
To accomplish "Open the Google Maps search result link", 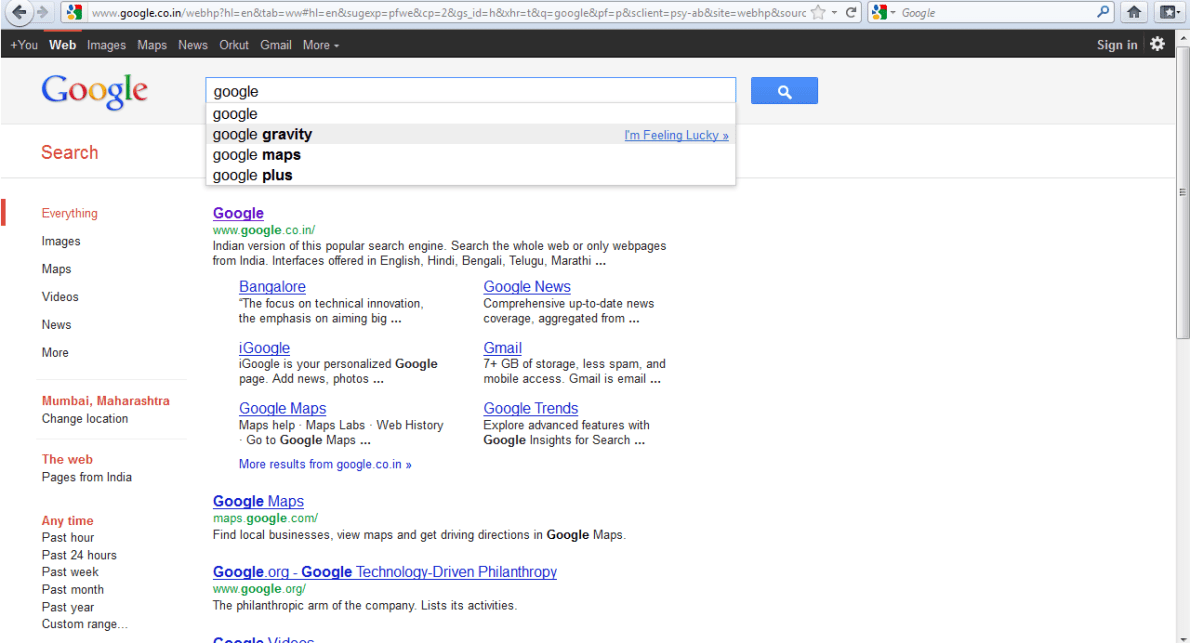I will tap(258, 501).
